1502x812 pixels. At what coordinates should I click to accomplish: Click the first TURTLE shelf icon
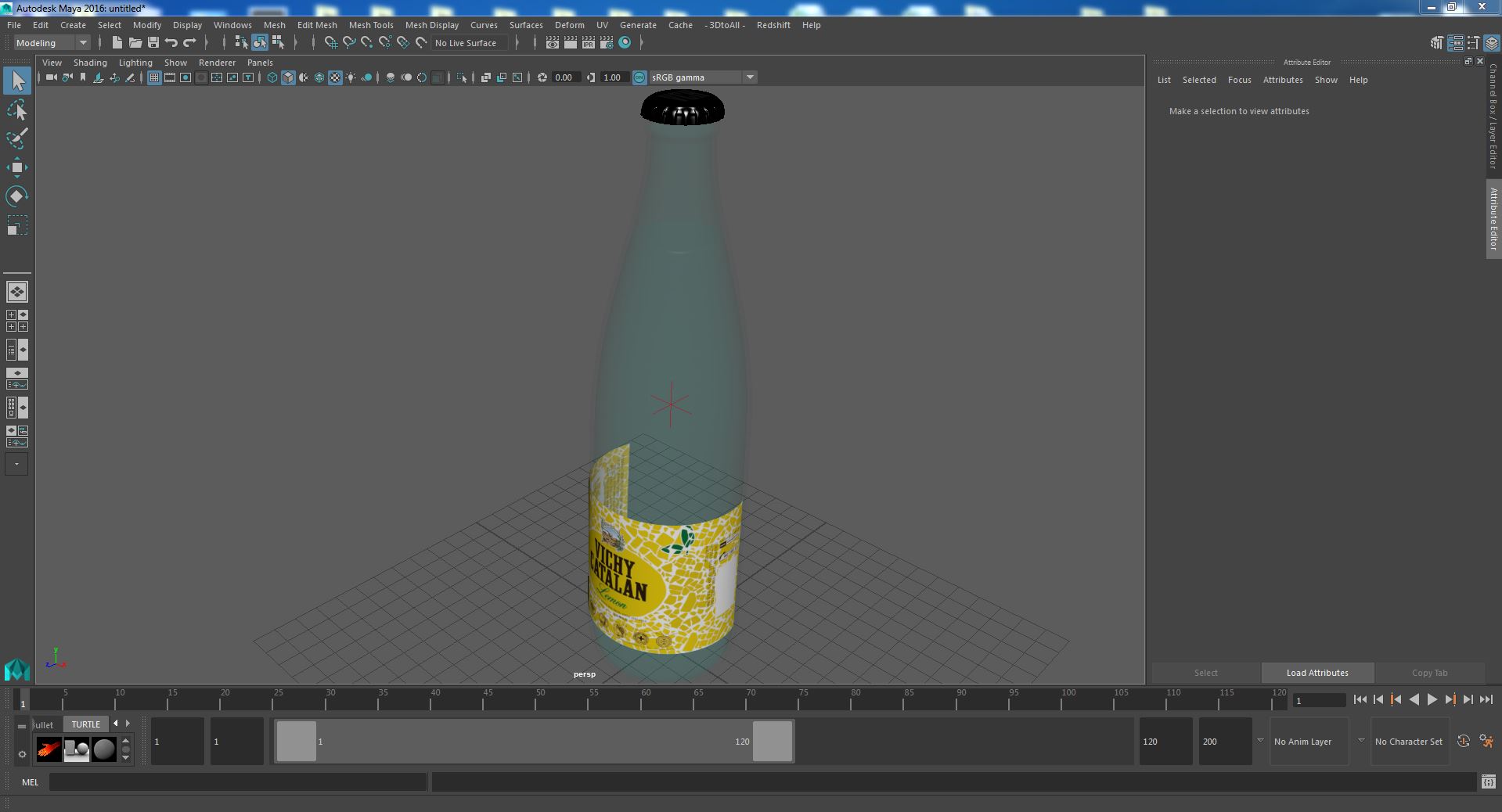[x=49, y=749]
